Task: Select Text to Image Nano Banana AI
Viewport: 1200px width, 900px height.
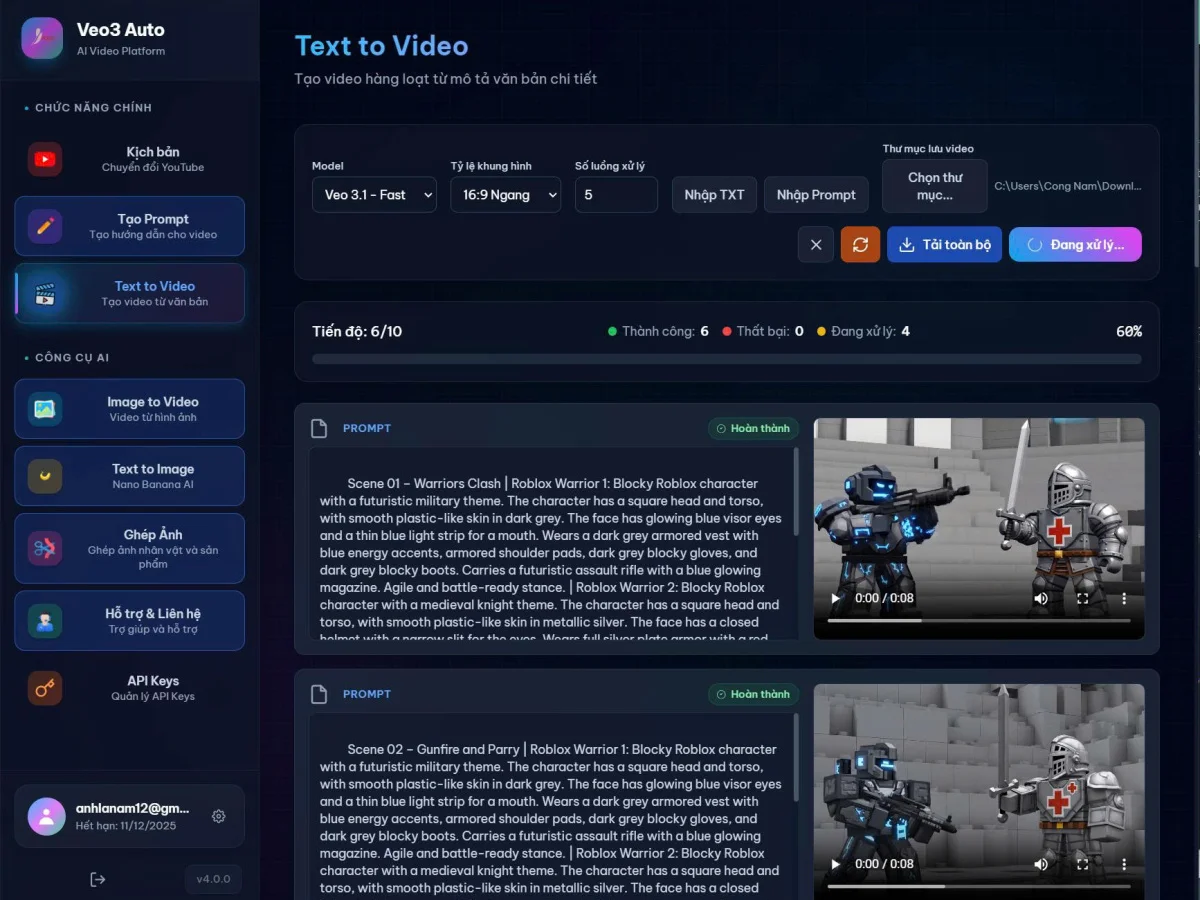Action: point(130,476)
